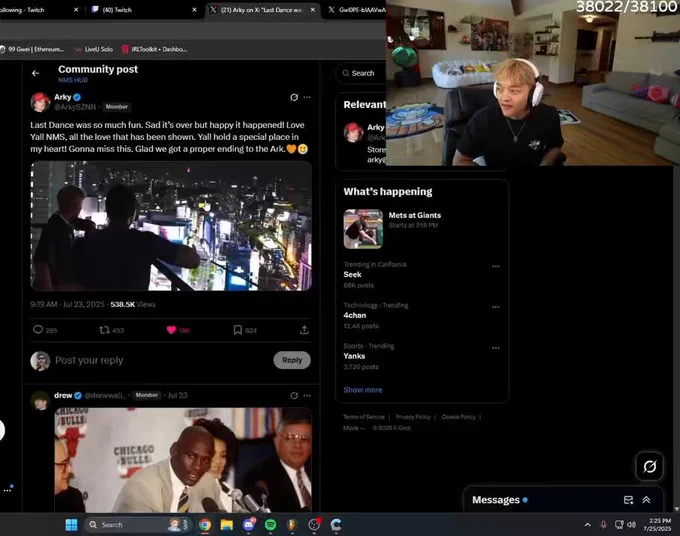This screenshot has height=536, width=680.
Task: Open Discord from the taskbar
Action: coord(249,525)
